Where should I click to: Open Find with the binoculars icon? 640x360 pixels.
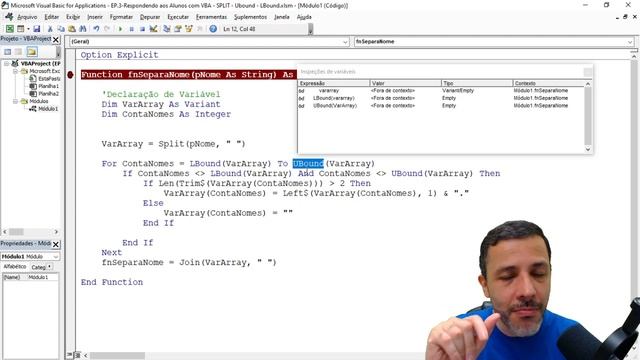click(83, 29)
